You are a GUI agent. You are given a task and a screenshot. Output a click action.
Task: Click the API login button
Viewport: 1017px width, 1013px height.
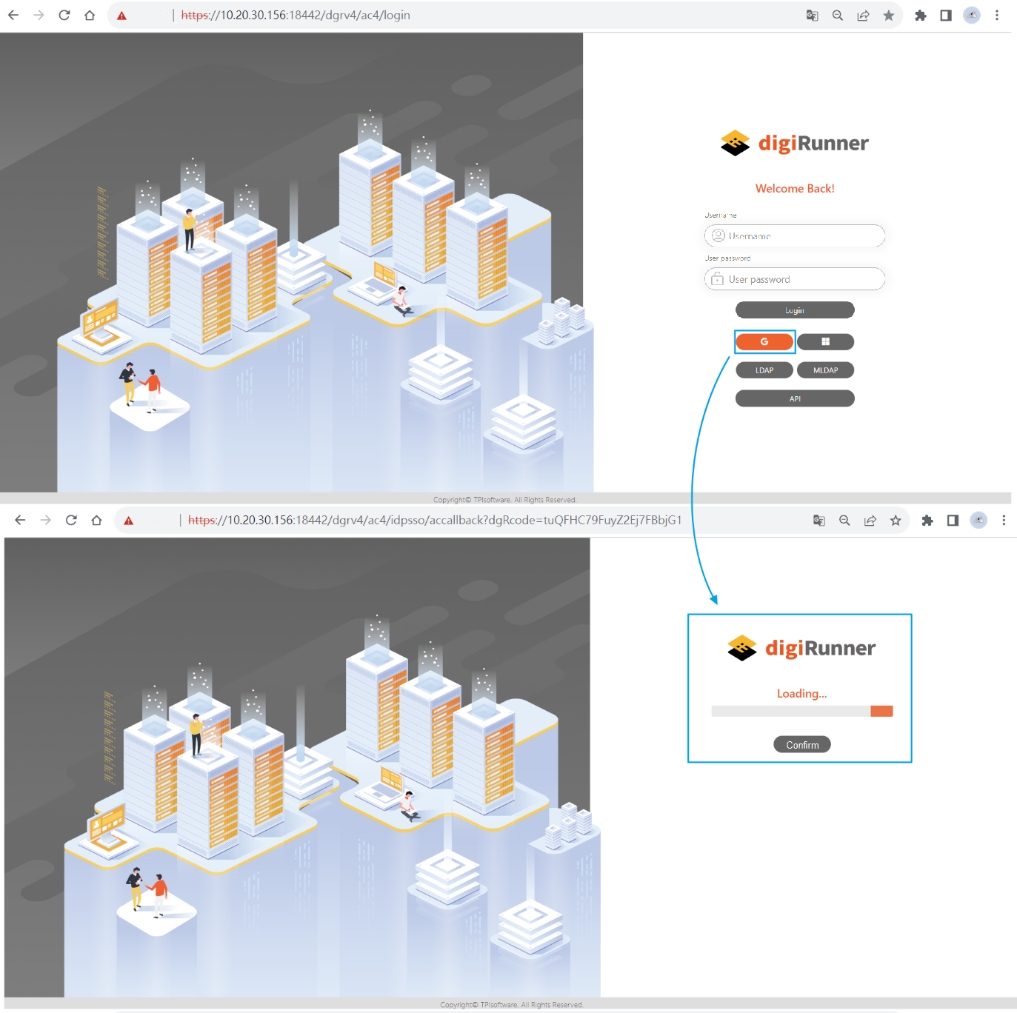pyautogui.click(x=794, y=398)
